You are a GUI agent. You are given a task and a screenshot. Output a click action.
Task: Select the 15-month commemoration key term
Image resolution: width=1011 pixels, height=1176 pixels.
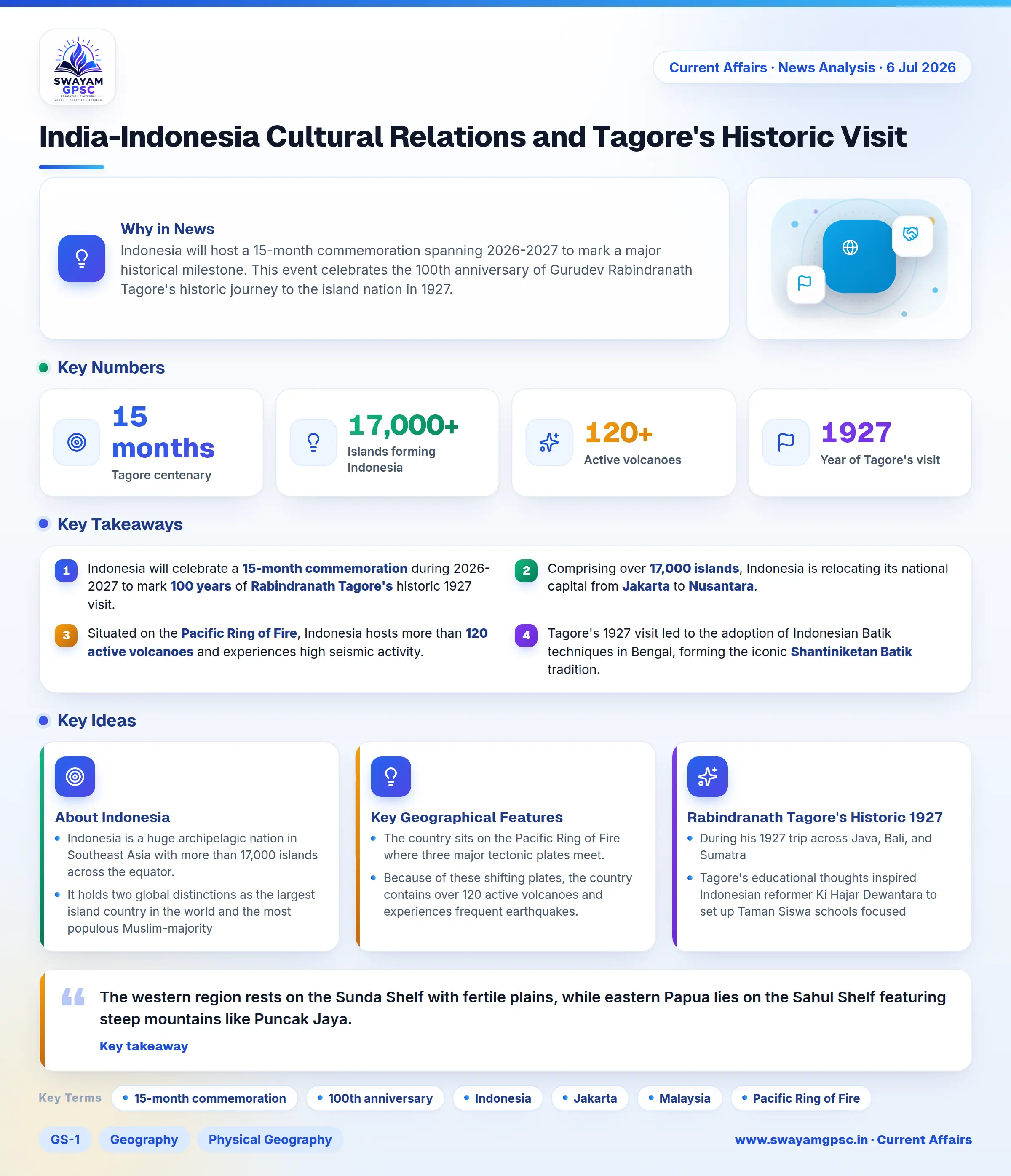click(x=204, y=1098)
